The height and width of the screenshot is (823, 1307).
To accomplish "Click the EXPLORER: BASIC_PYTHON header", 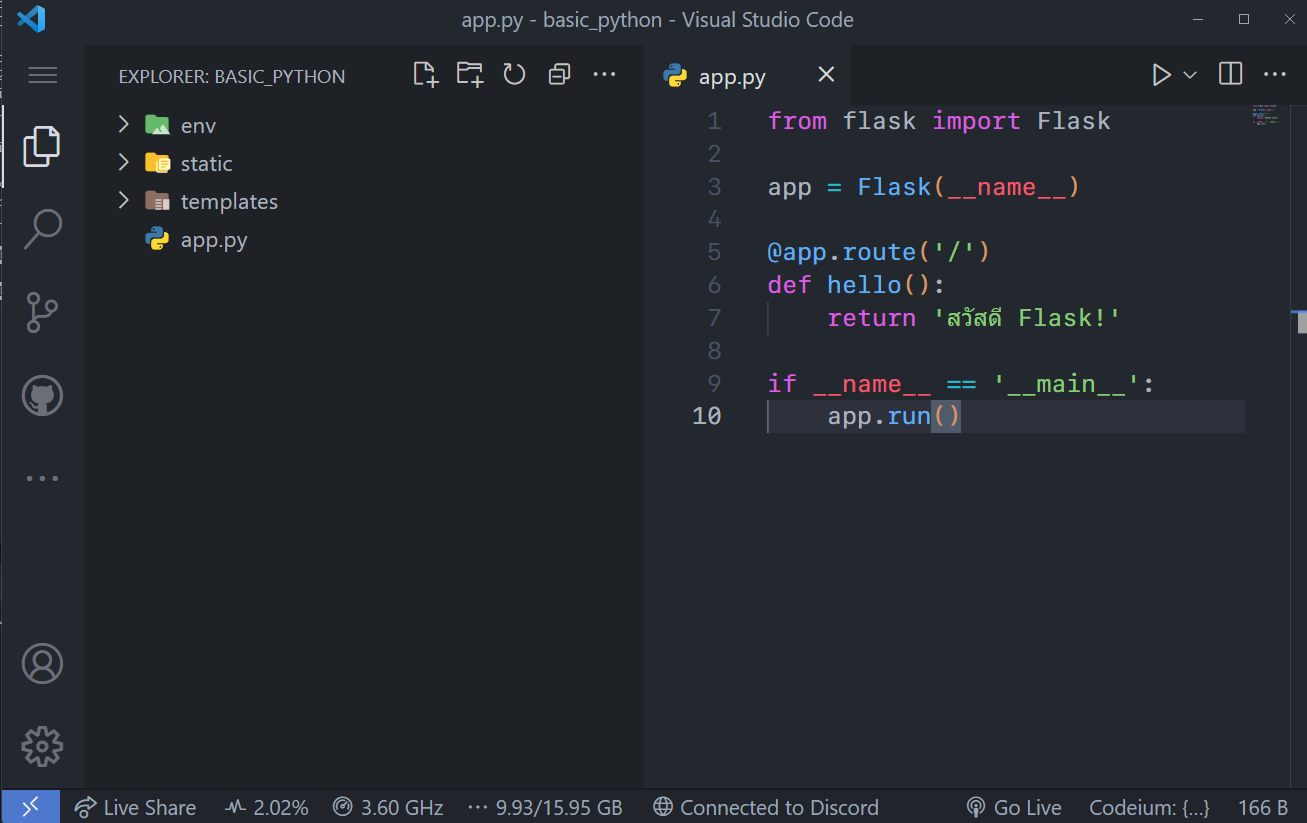I will [x=232, y=76].
